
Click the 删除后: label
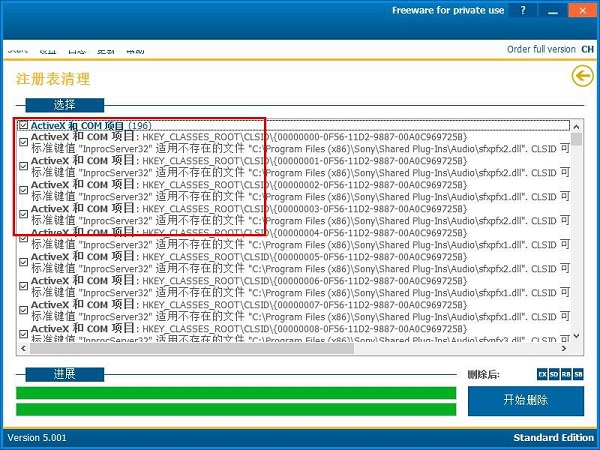pos(484,375)
